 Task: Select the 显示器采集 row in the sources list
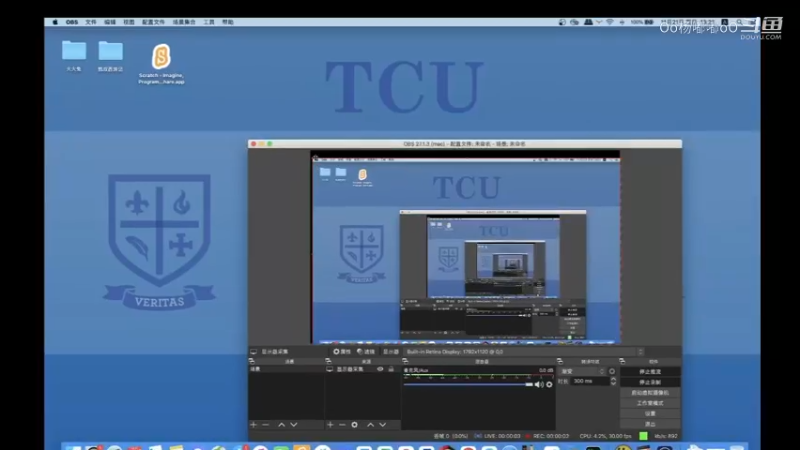pyautogui.click(x=363, y=369)
